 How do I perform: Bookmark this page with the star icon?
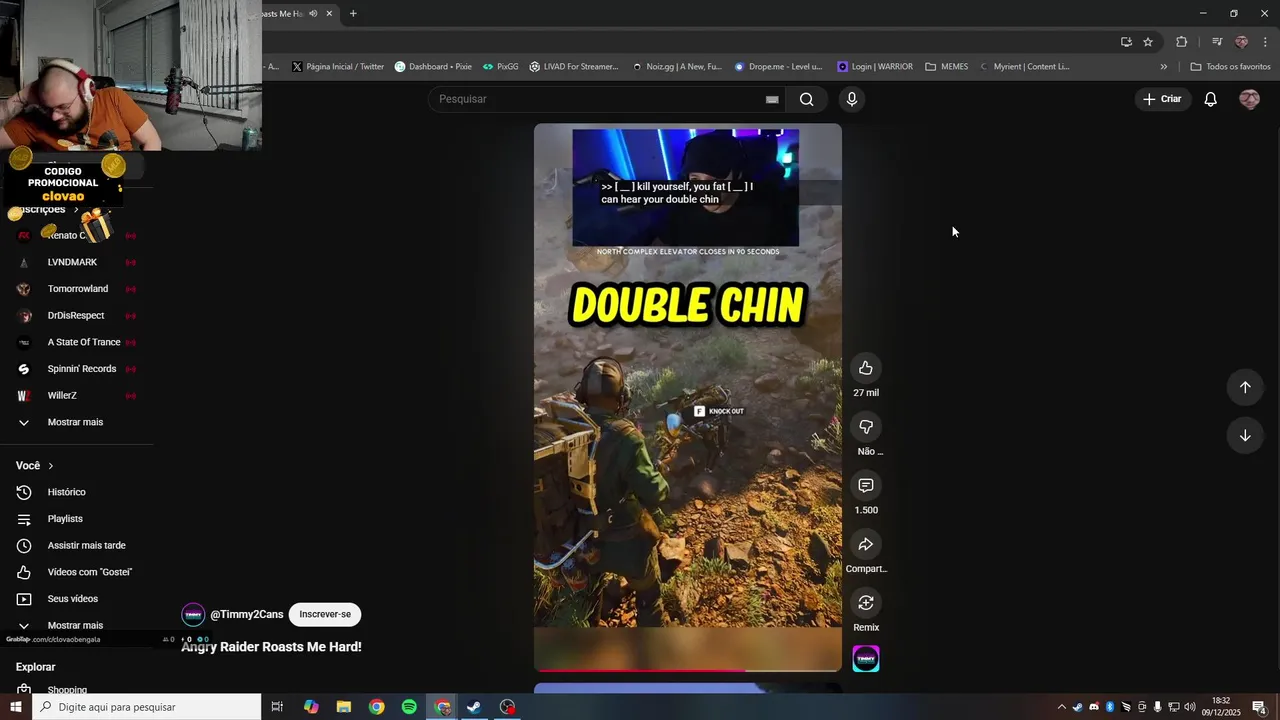coord(1148,42)
